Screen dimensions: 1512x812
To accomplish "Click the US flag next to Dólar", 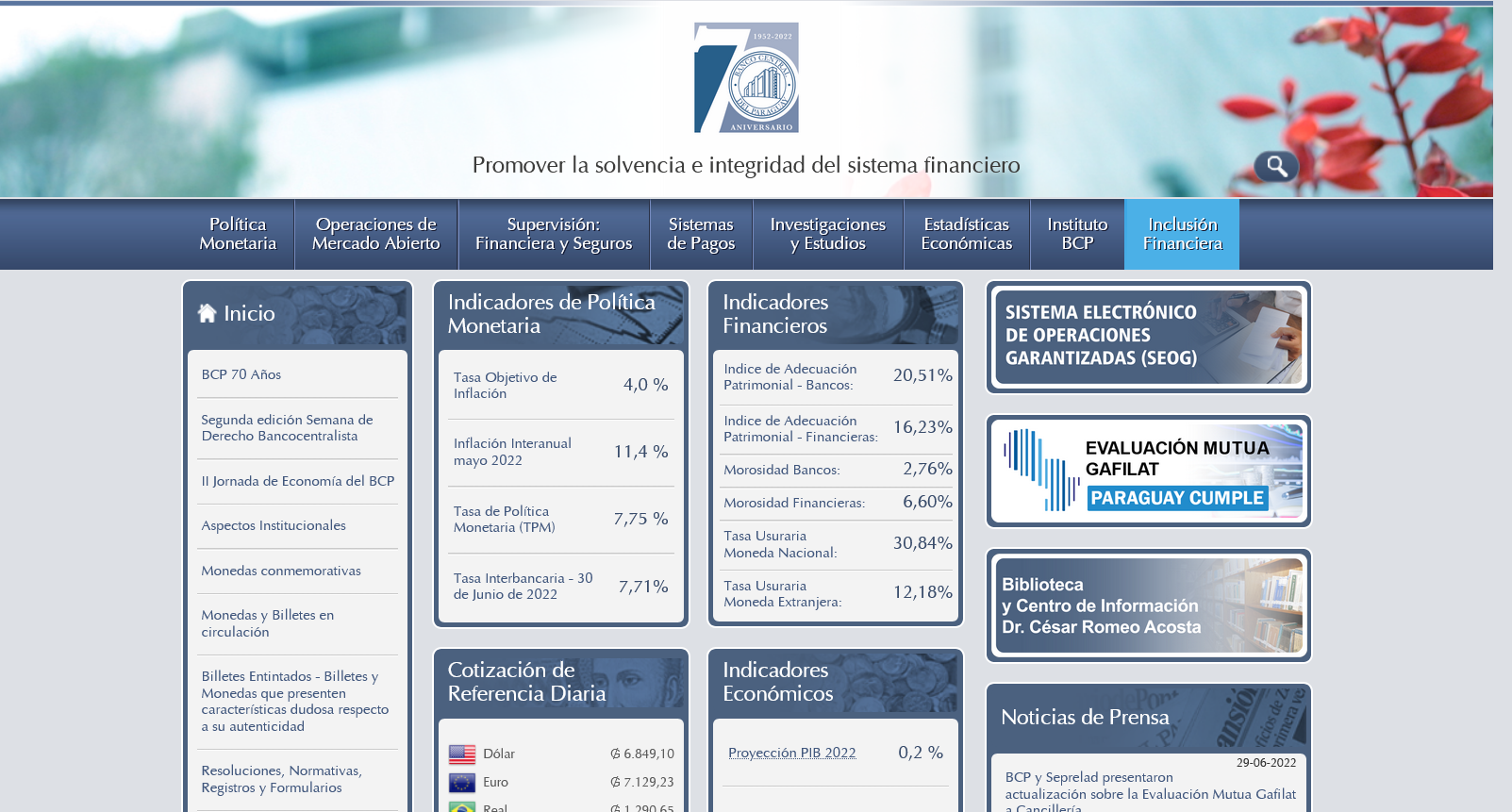I will 462,754.
